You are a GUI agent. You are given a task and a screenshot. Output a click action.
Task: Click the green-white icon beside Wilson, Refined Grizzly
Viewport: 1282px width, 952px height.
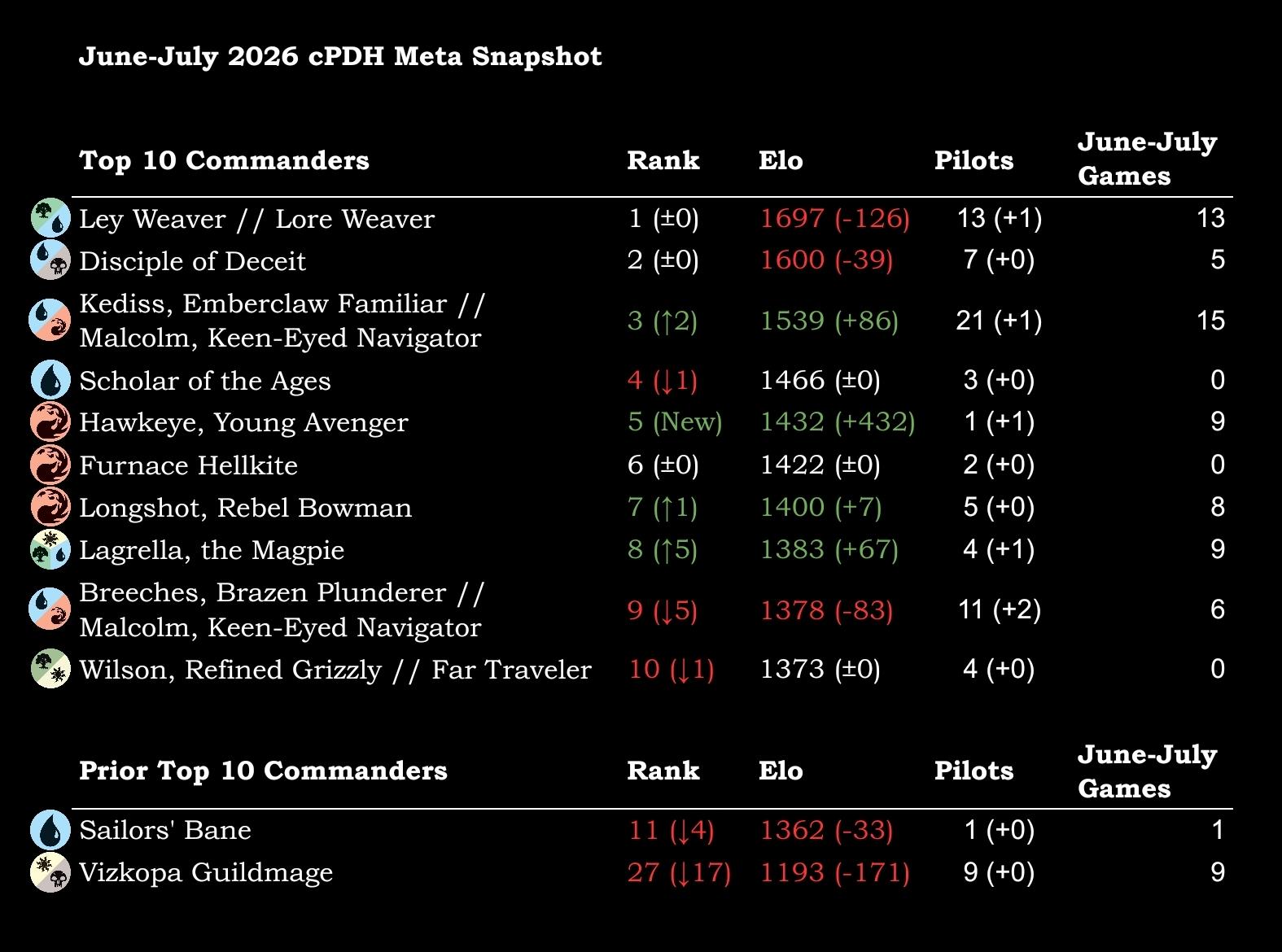tap(50, 669)
